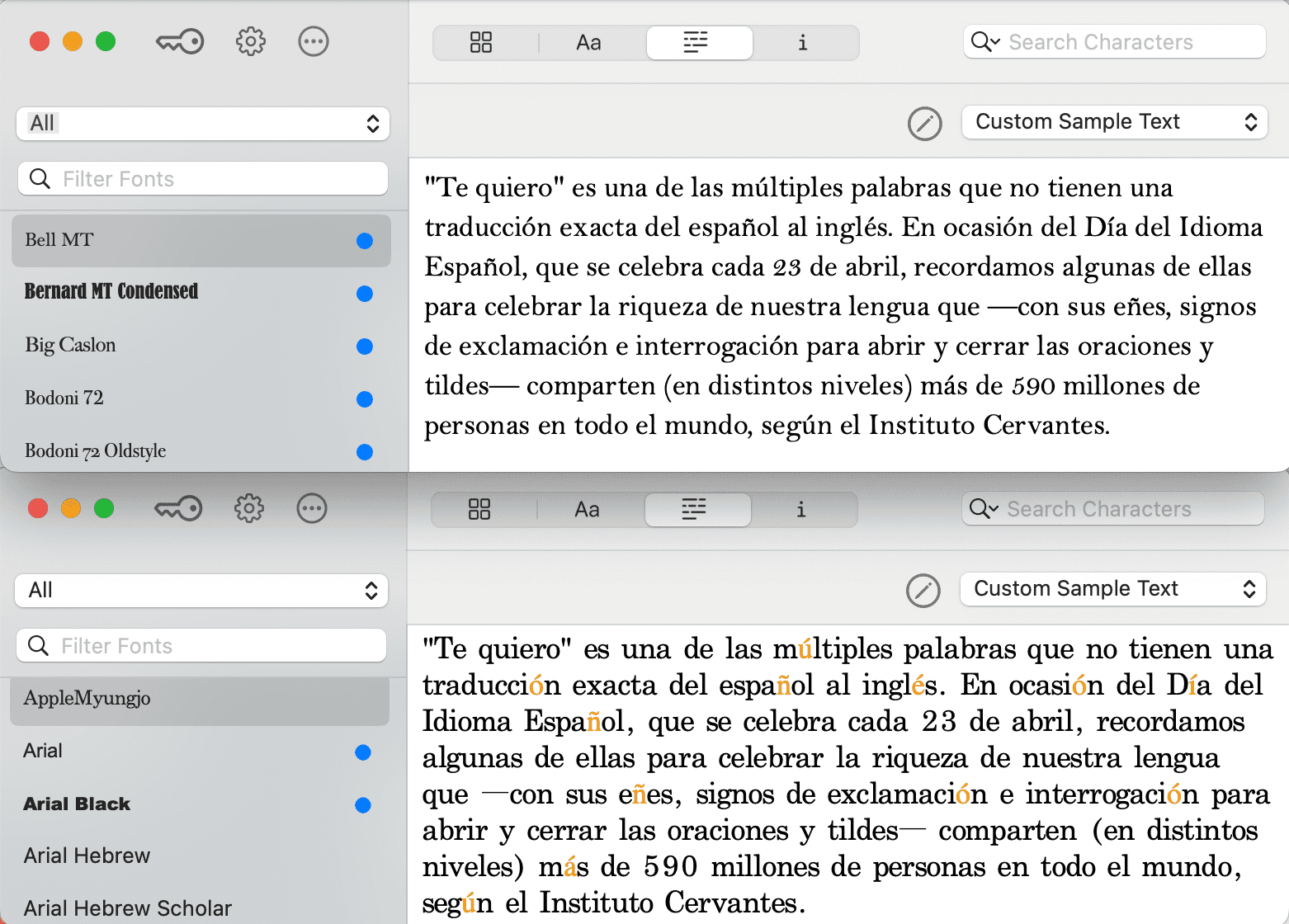Open the ellipsis actions menu in the top window
1289x924 pixels.
point(314,41)
